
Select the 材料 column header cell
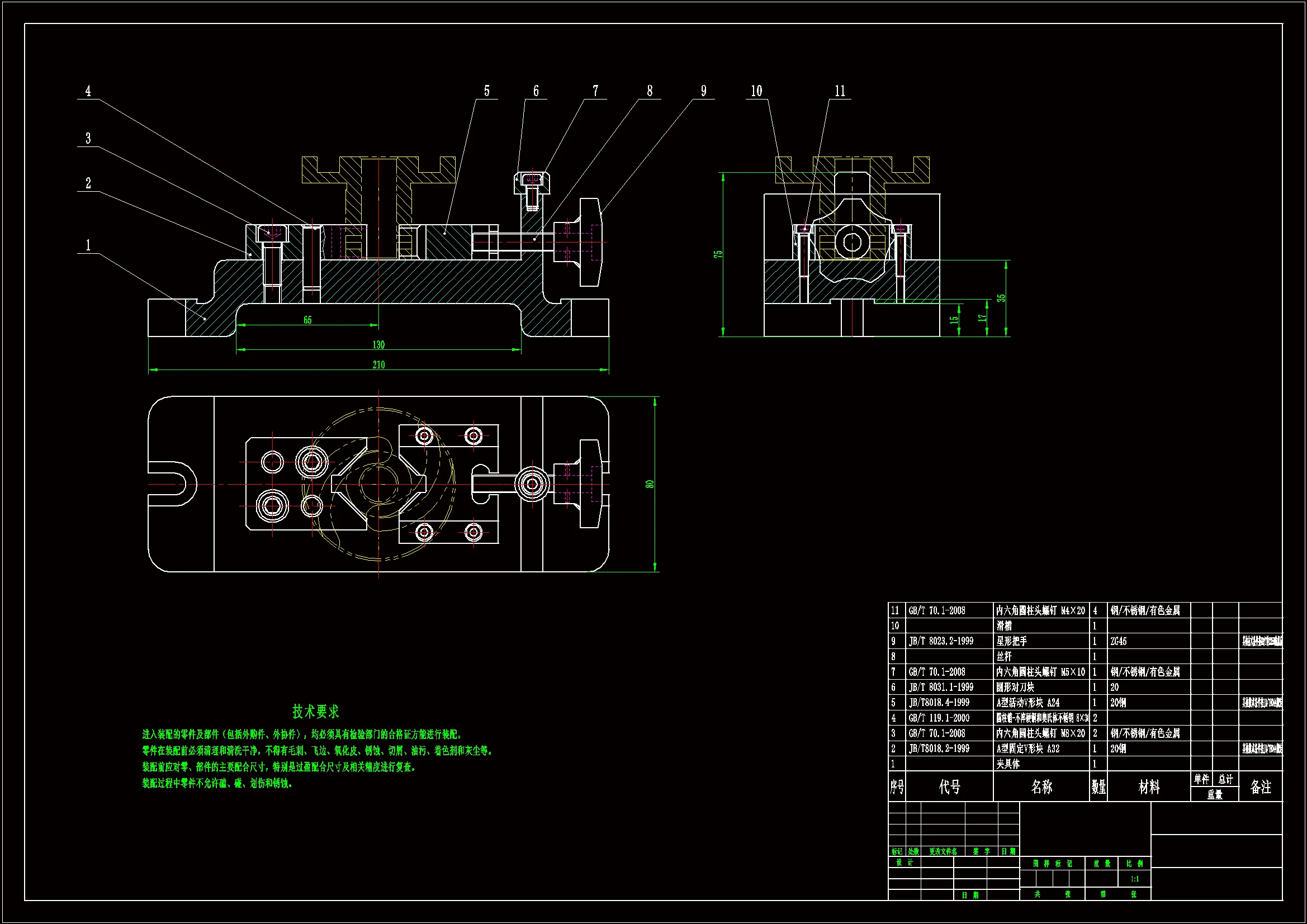click(1149, 787)
